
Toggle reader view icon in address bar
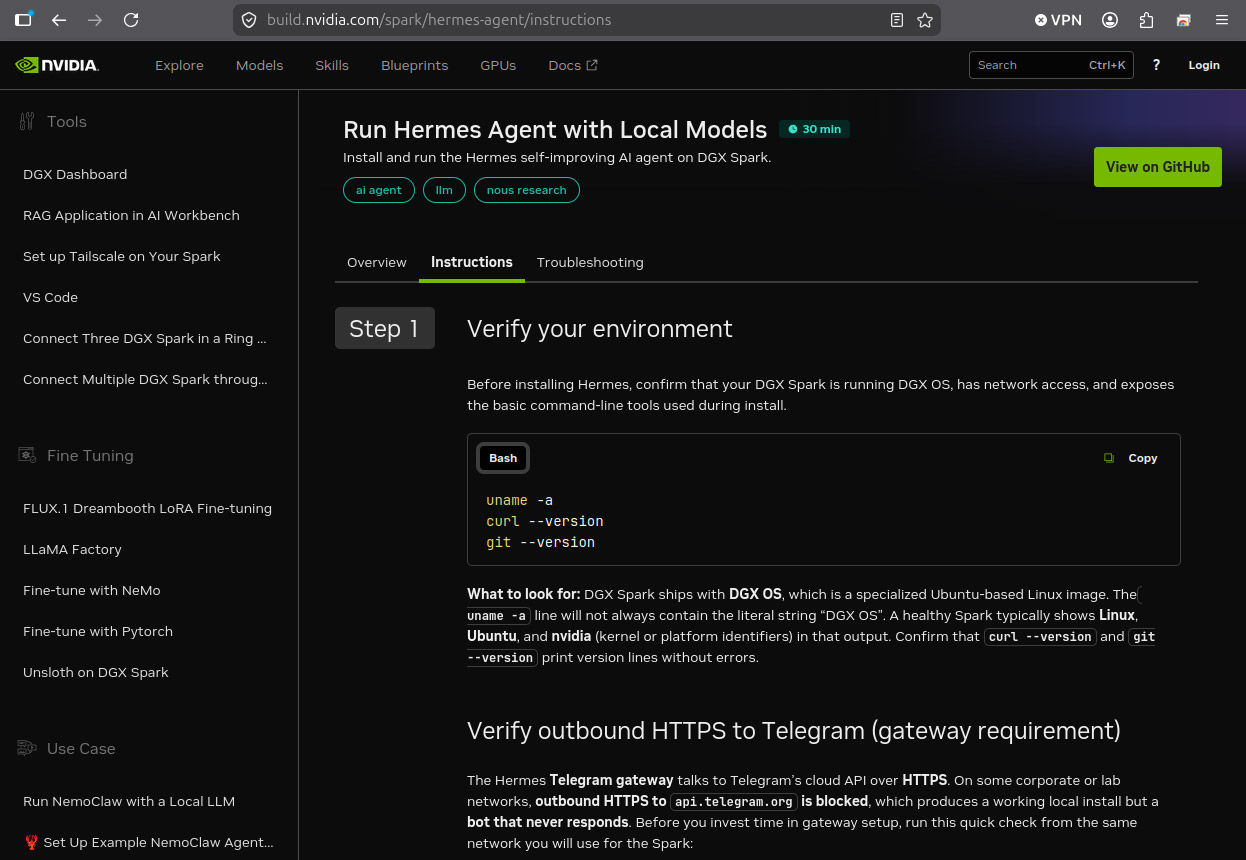click(x=897, y=20)
